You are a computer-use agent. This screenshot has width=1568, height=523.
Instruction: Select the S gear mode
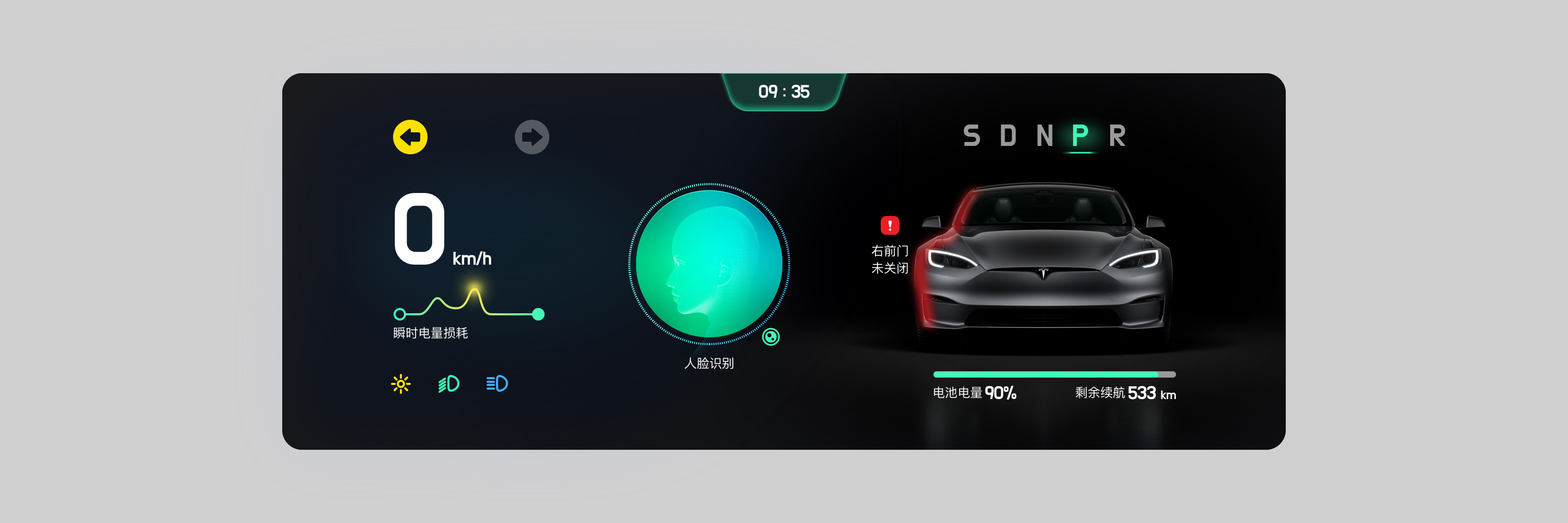tap(972, 135)
